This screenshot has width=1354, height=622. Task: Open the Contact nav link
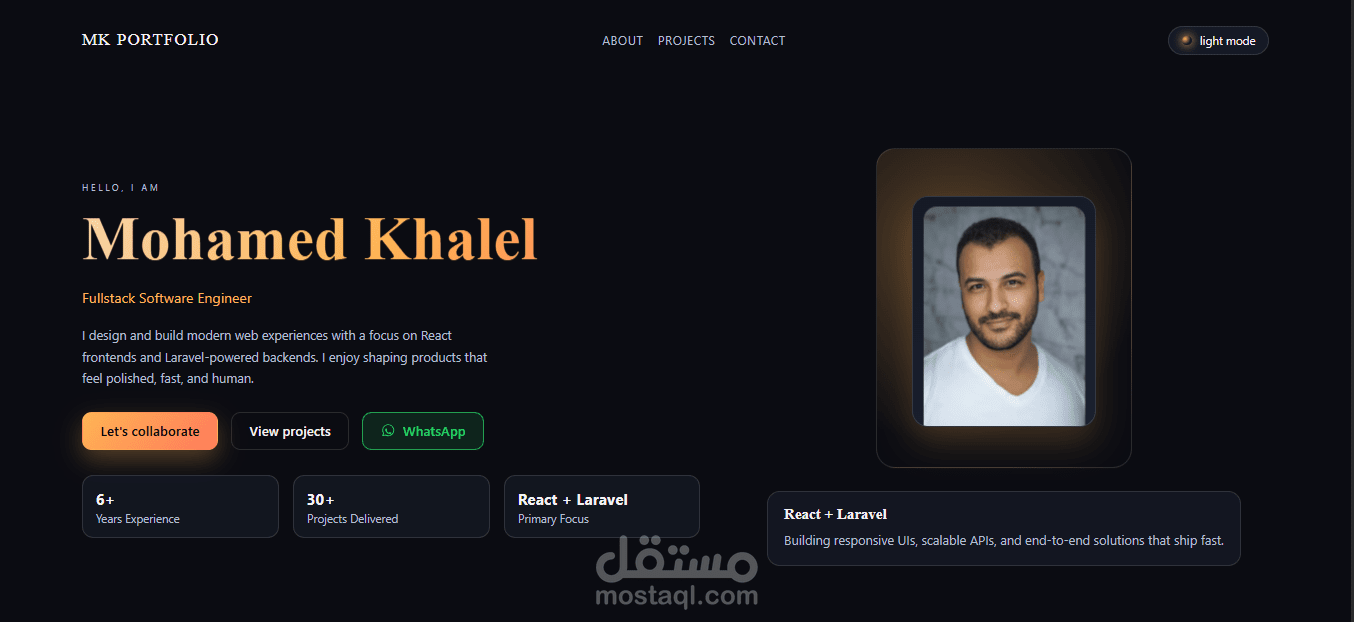click(757, 41)
